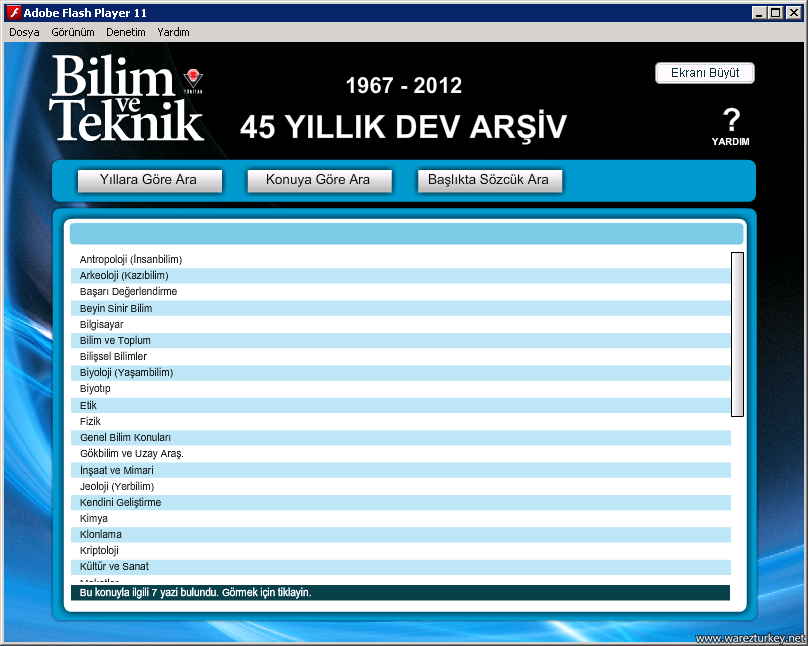This screenshot has height=646, width=808.
Task: Click the topic list scrollbar thumb
Action: [737, 334]
